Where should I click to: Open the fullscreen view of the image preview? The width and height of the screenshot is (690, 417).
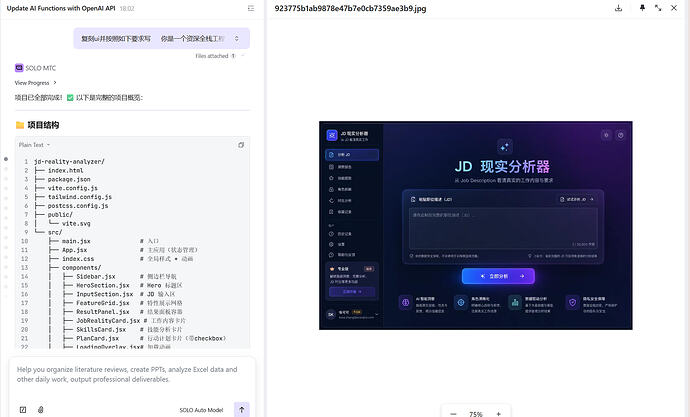[x=659, y=7]
